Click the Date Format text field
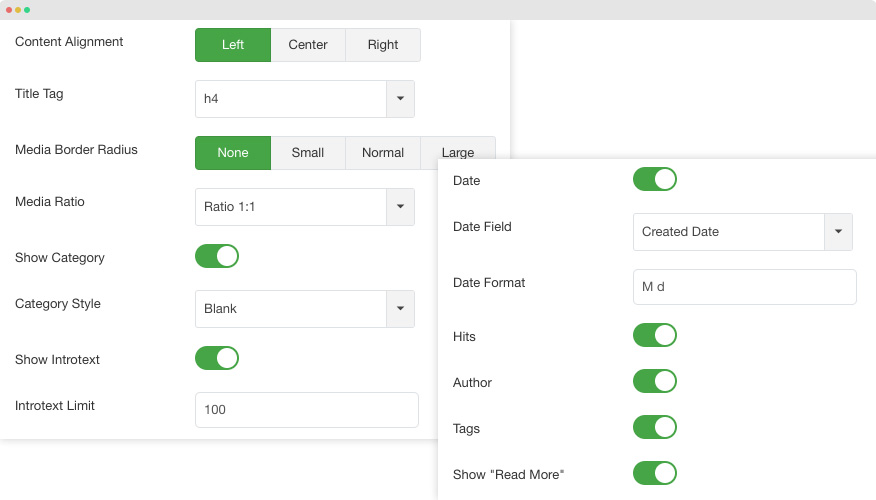The width and height of the screenshot is (876, 500). click(745, 287)
